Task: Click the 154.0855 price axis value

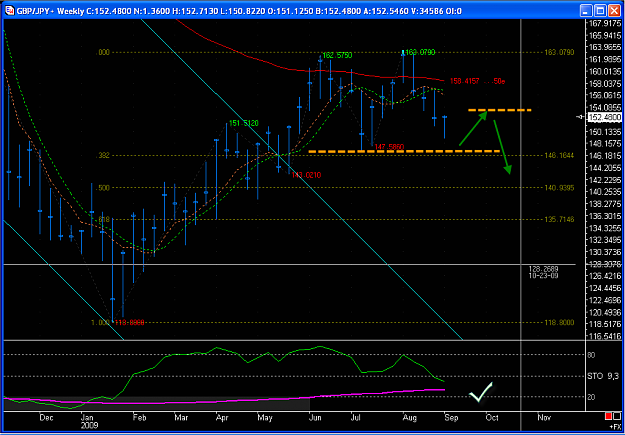Action: 605,107
